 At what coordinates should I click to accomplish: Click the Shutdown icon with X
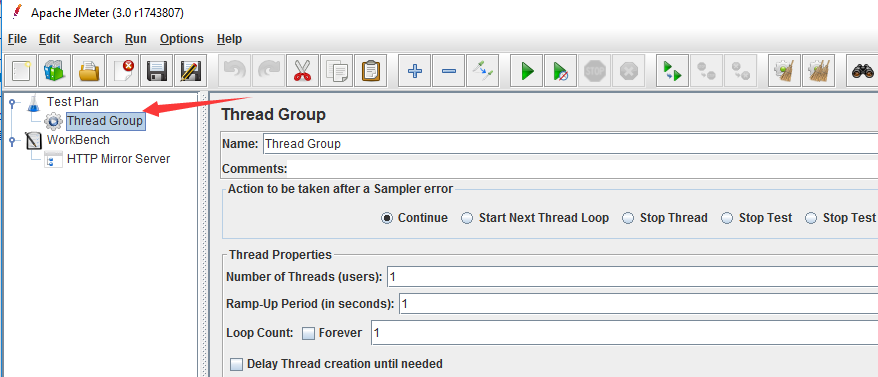[629, 71]
